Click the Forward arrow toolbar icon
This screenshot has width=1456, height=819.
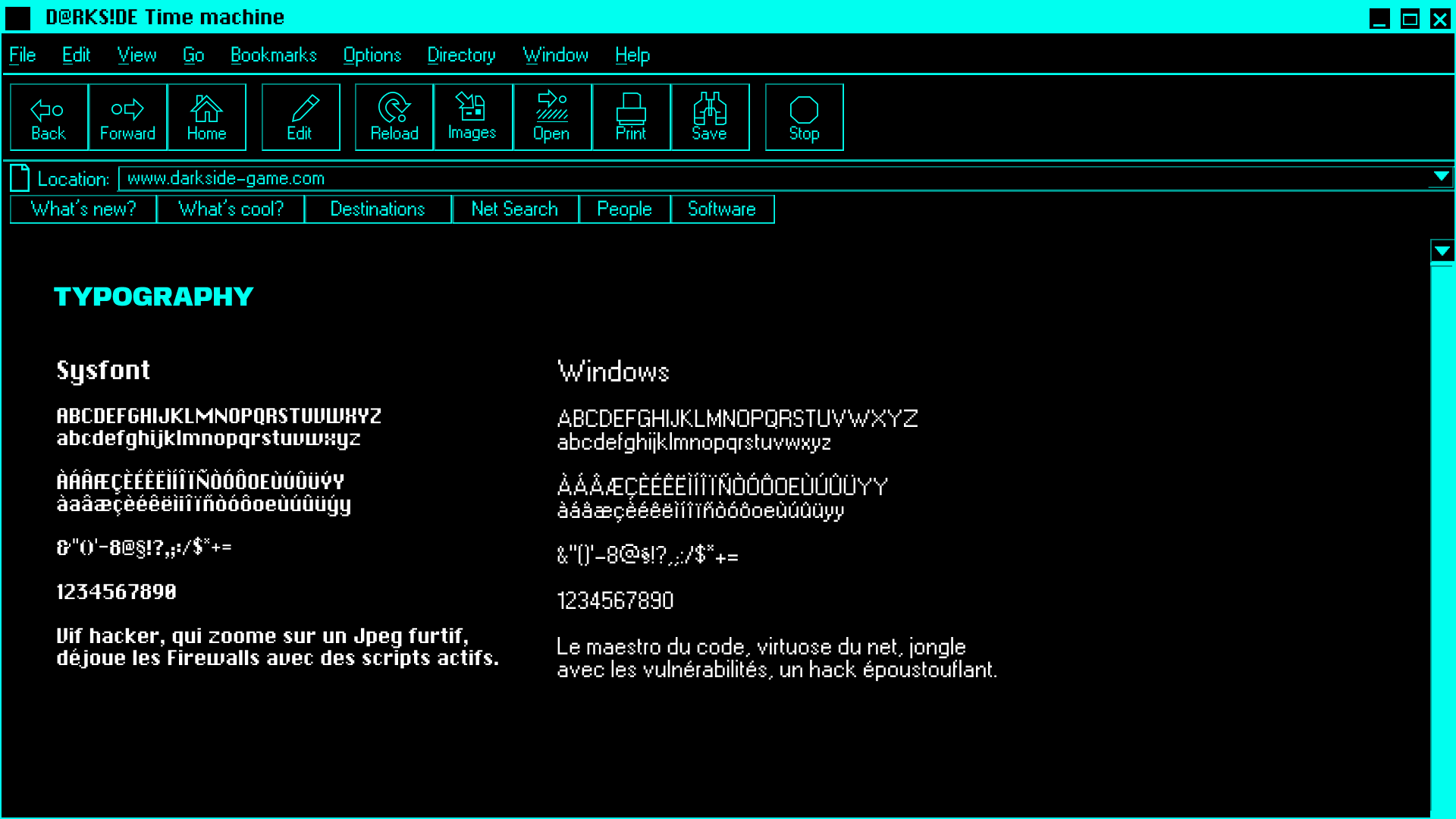pyautogui.click(x=127, y=110)
